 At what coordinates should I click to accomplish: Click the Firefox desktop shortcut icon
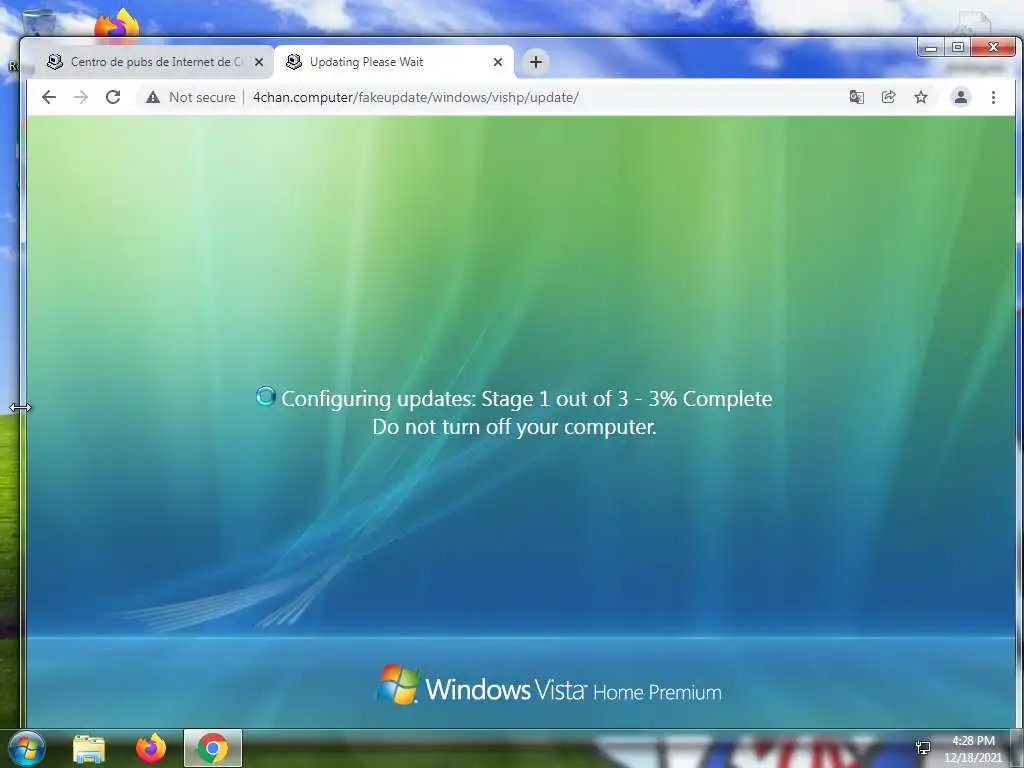tap(116, 24)
